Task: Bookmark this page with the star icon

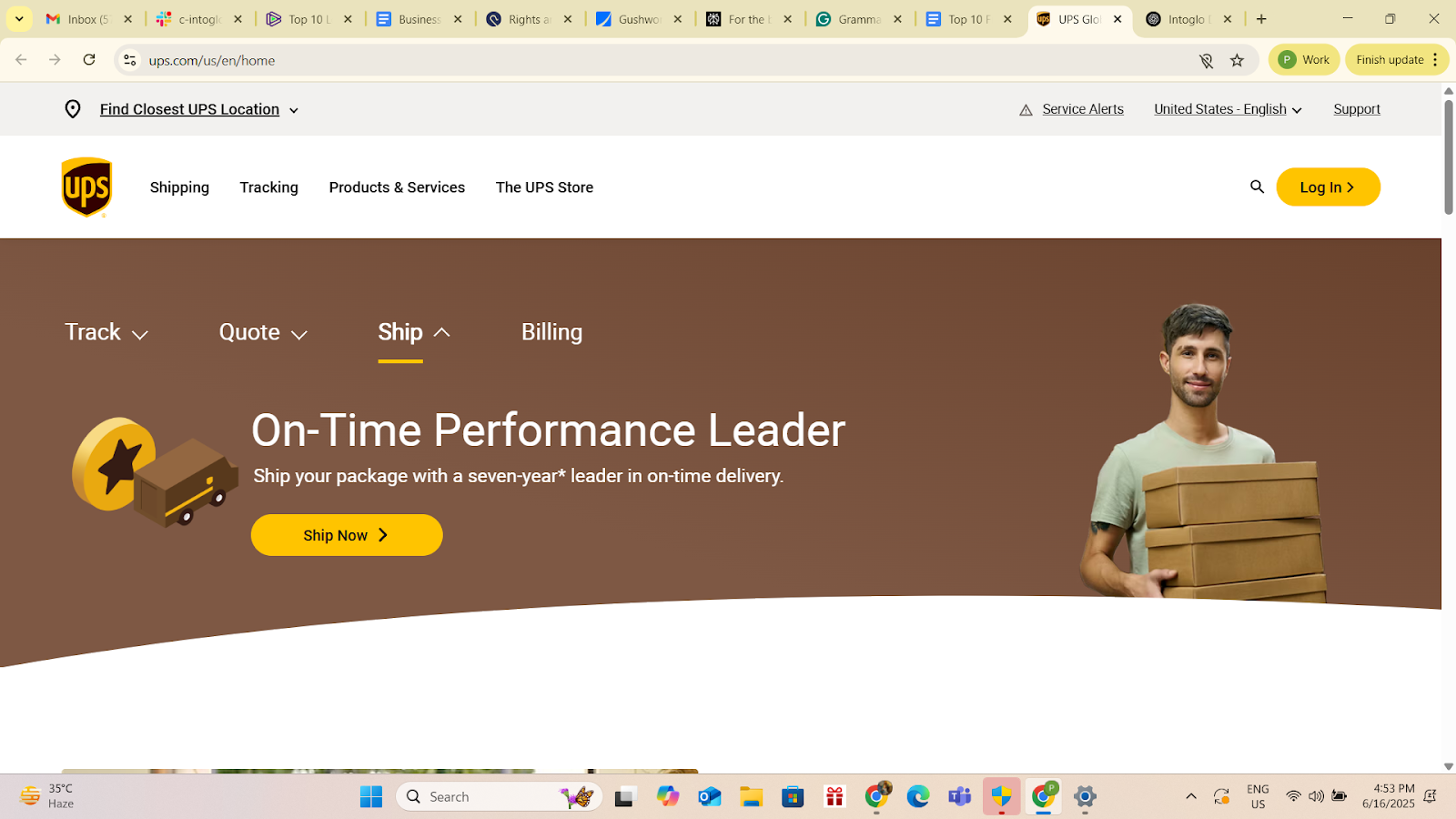Action: pyautogui.click(x=1237, y=60)
